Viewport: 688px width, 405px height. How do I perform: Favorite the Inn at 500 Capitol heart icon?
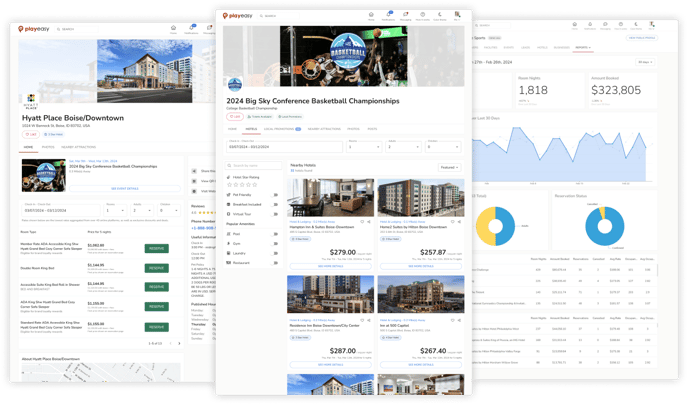(x=452, y=320)
